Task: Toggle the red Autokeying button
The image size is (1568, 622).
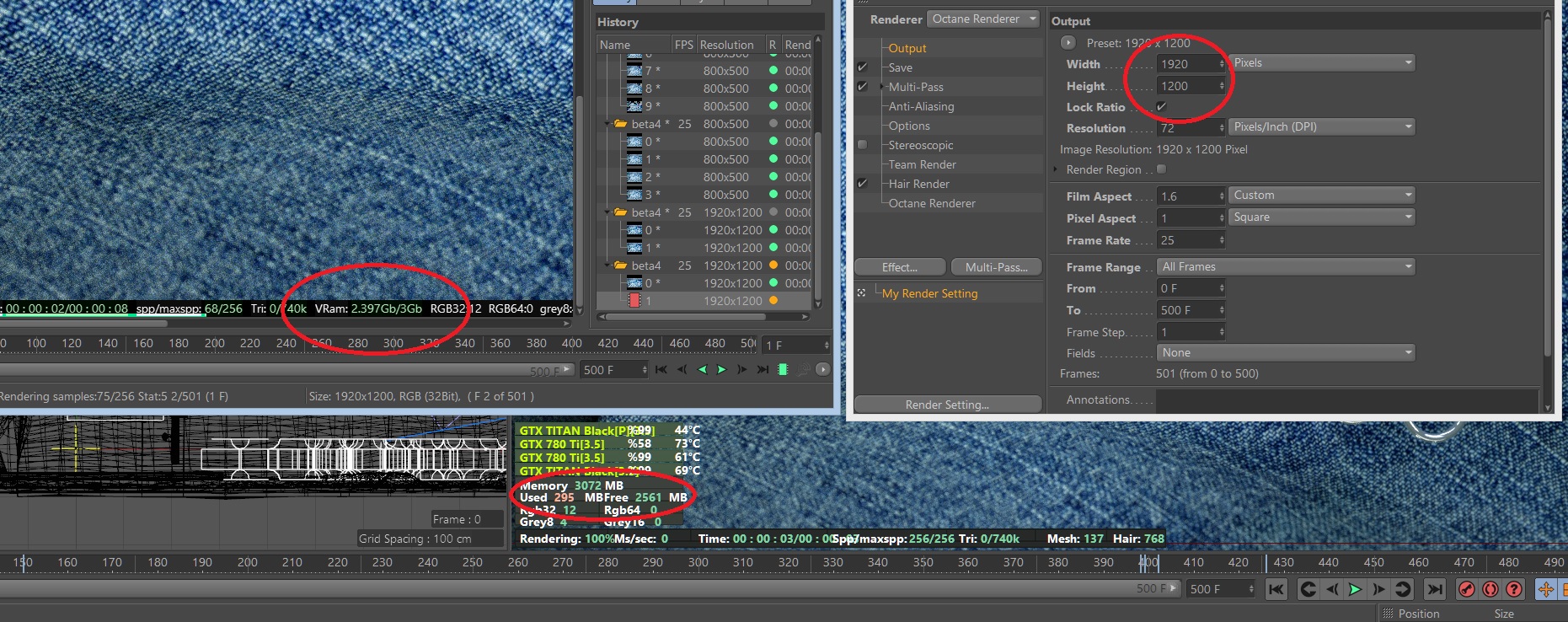Action: pyautogui.click(x=1490, y=589)
